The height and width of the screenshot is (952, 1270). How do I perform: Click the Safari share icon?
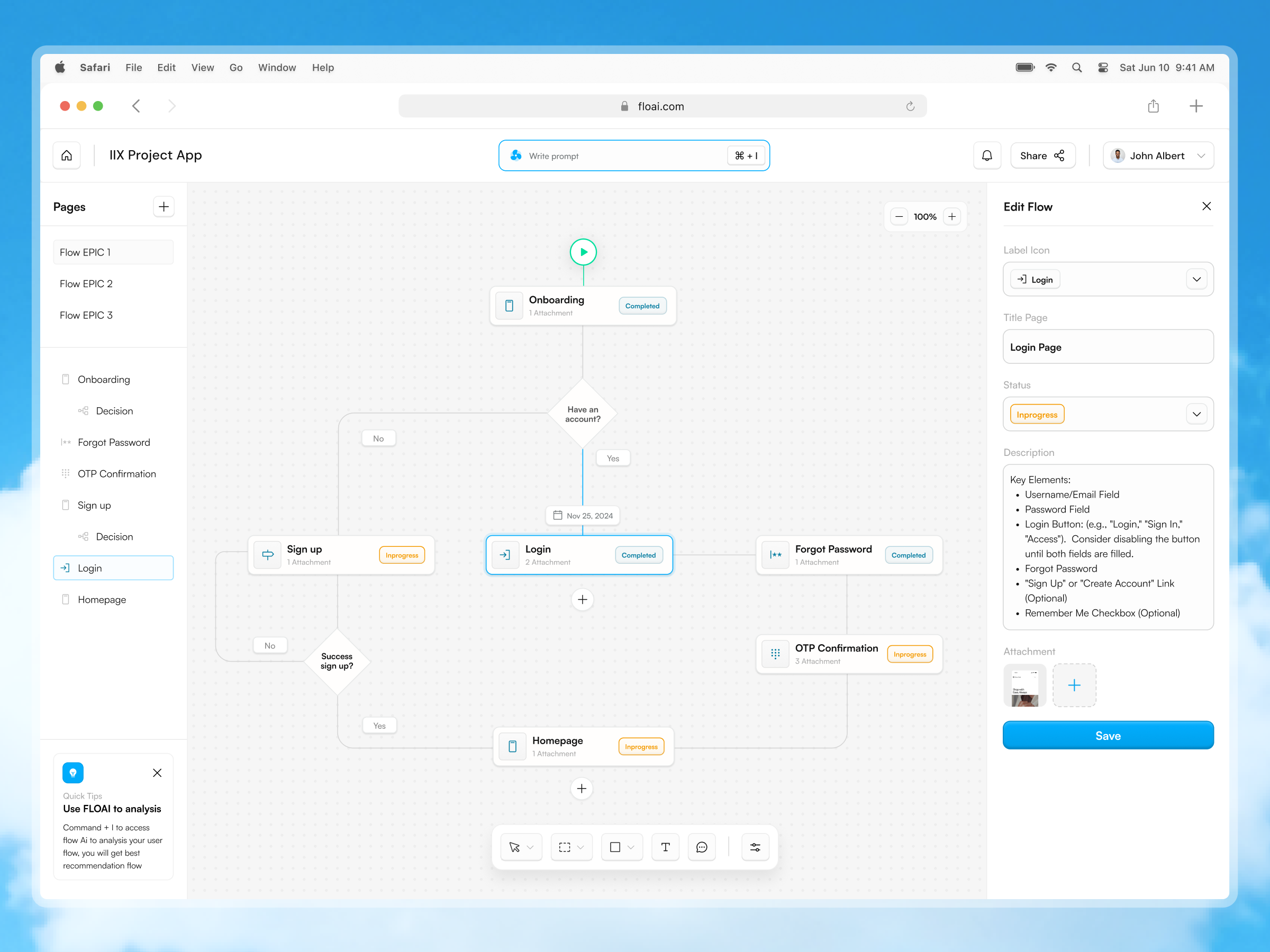click(x=1153, y=106)
